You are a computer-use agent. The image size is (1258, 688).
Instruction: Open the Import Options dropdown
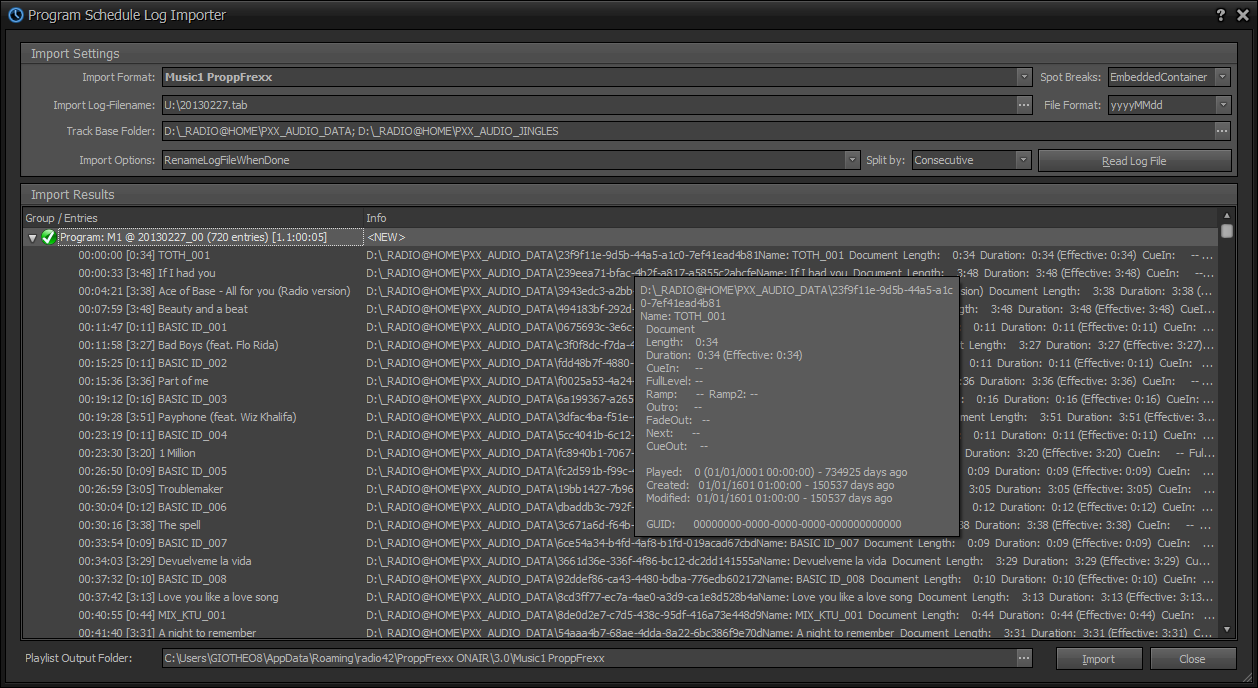point(851,159)
